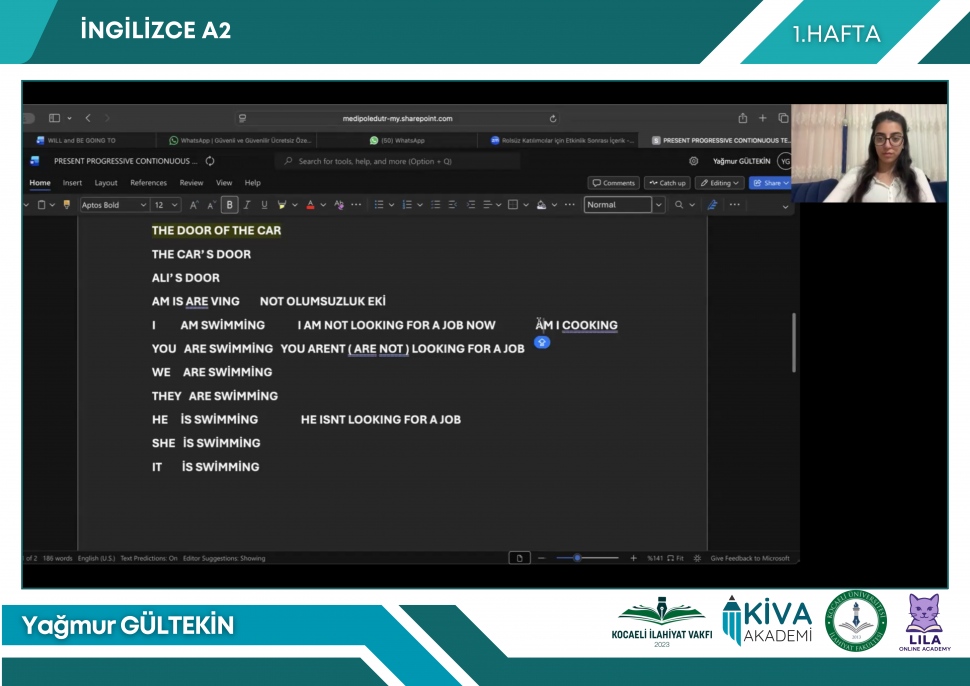Click the bullet list icon

[x=379, y=205]
